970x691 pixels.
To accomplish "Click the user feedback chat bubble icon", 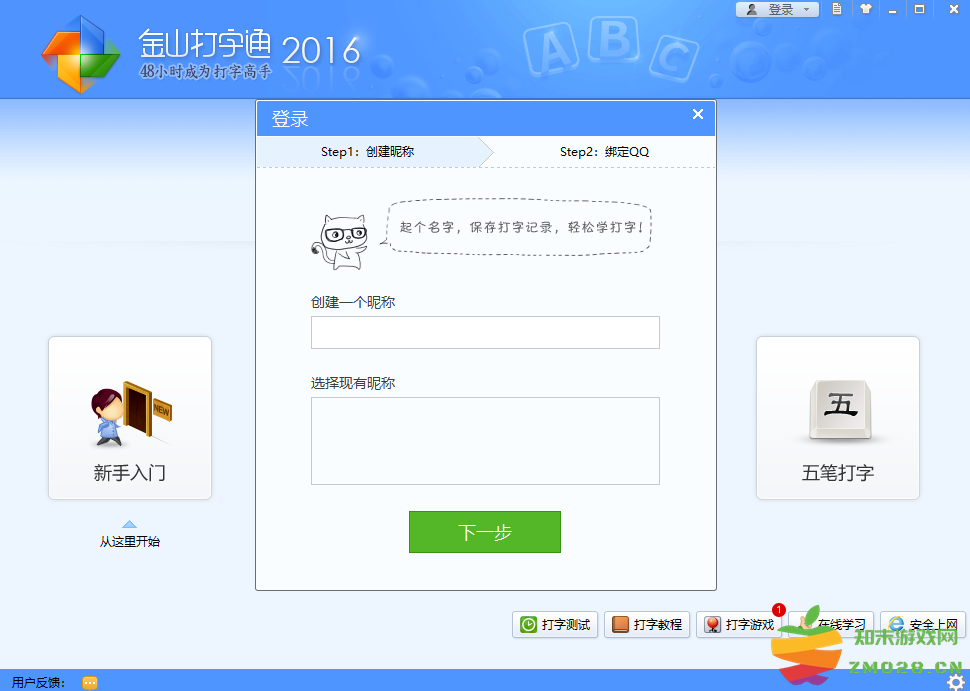I will tap(90, 682).
